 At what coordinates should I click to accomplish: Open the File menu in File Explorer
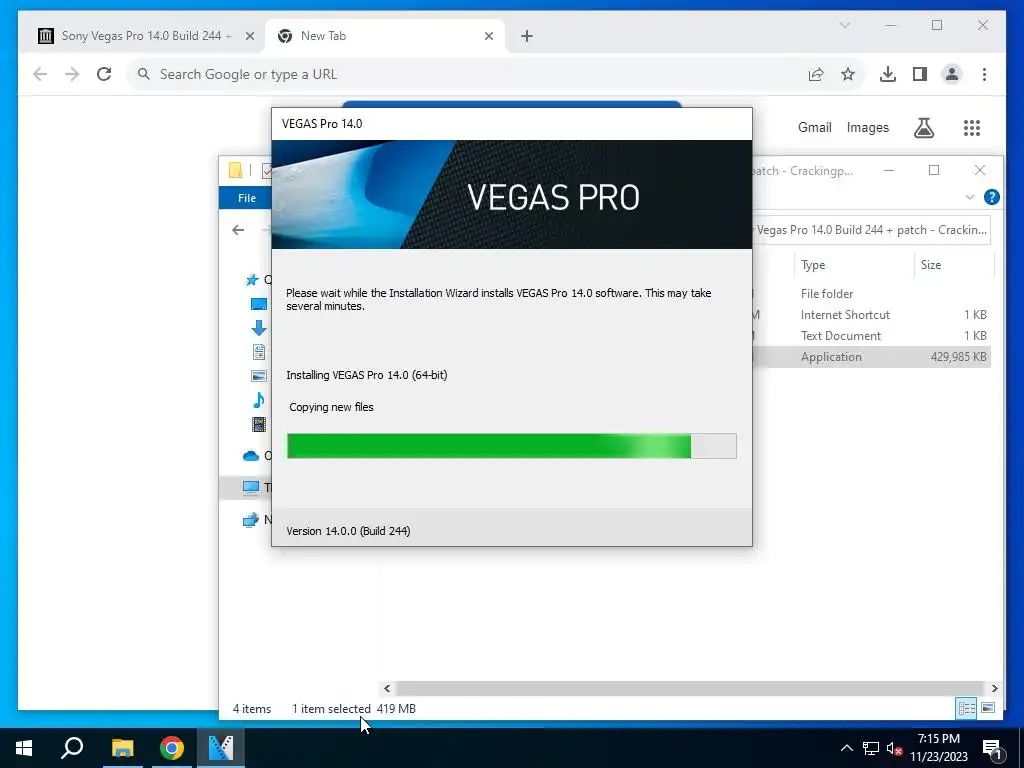tap(246, 198)
